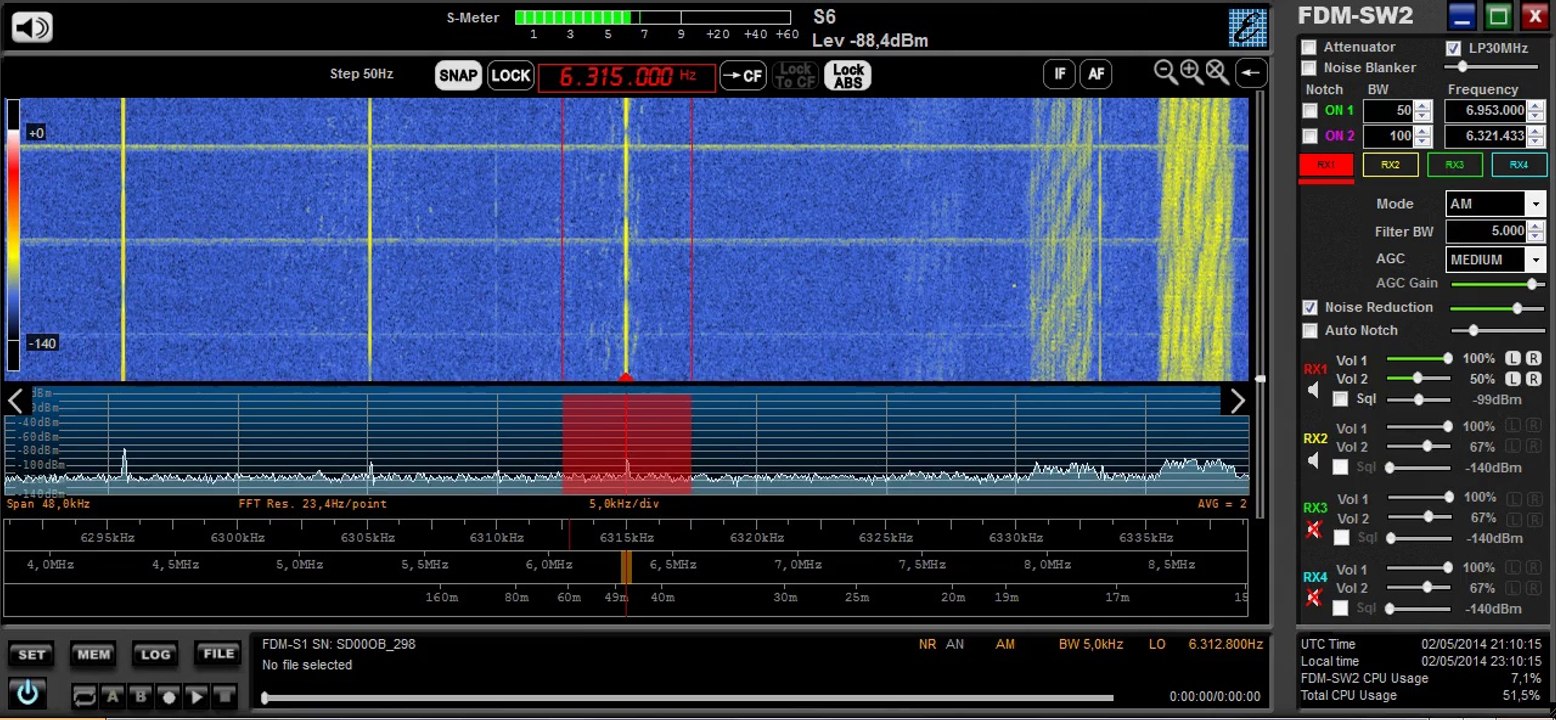Image resolution: width=1556 pixels, height=720 pixels.
Task: Toggle RX1 Vol 1 right channel R button
Action: pos(1533,359)
